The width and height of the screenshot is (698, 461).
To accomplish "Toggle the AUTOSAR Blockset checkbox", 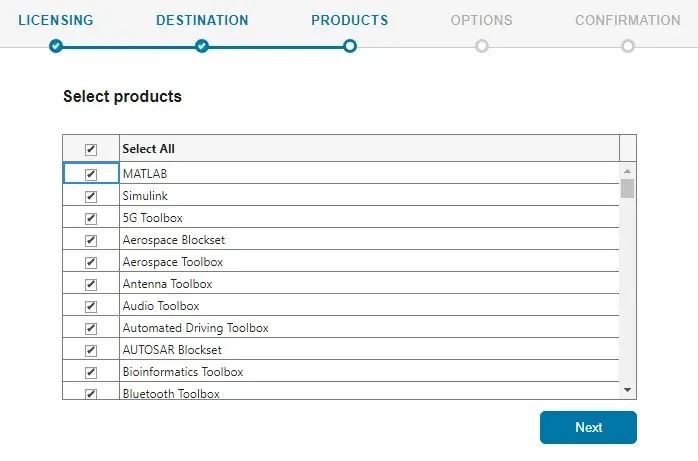I will (x=91, y=350).
